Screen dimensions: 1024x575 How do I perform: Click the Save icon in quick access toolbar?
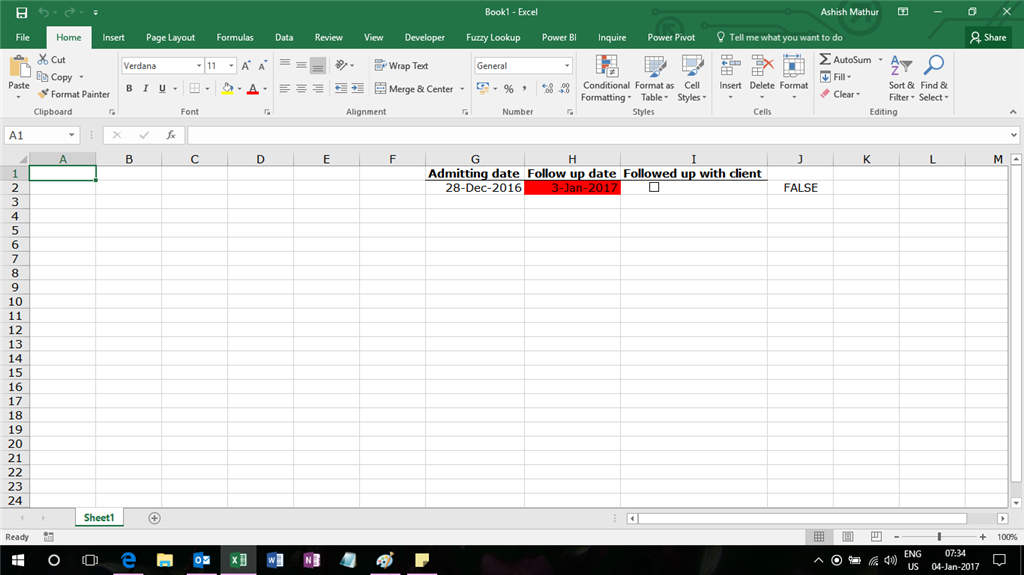point(22,12)
